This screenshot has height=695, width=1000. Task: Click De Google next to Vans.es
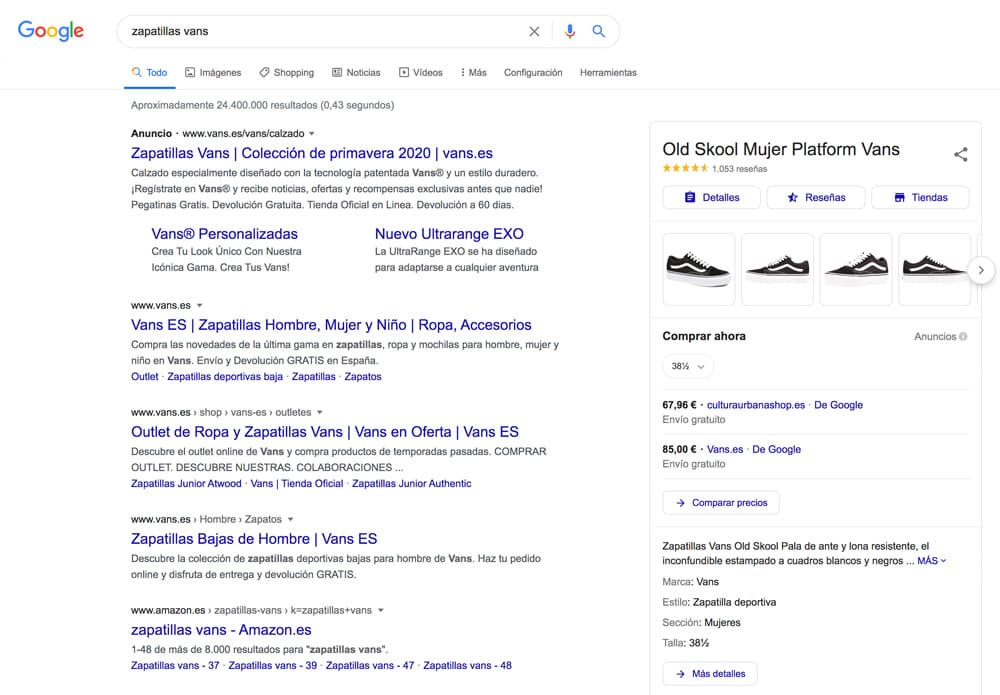(776, 450)
